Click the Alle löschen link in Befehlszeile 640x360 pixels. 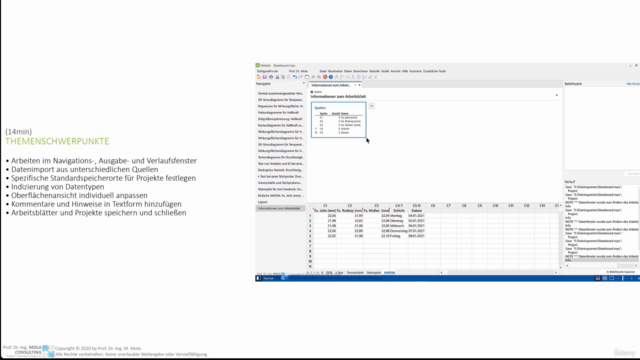pos(633,84)
